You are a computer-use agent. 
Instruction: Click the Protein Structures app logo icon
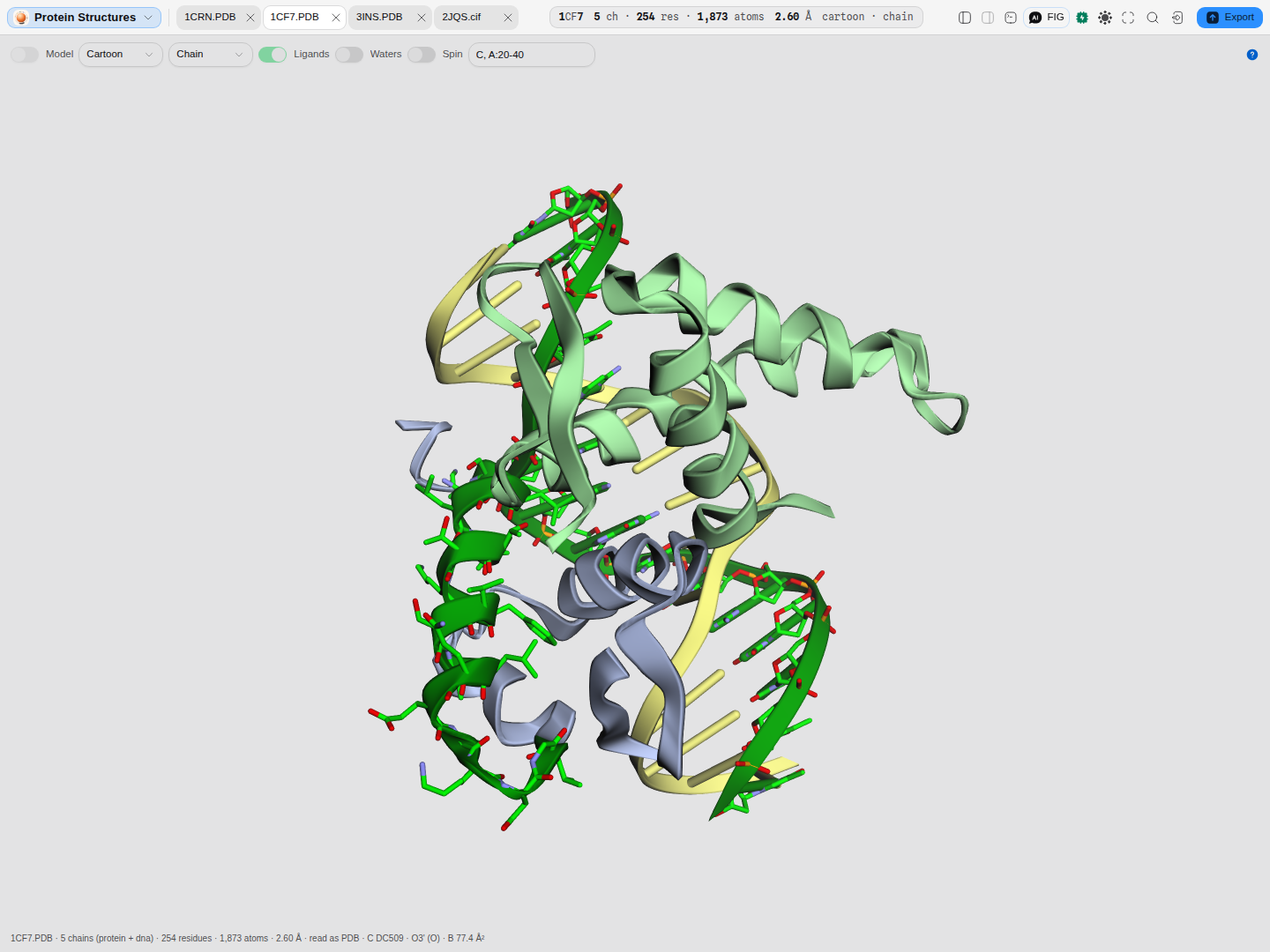21,18
